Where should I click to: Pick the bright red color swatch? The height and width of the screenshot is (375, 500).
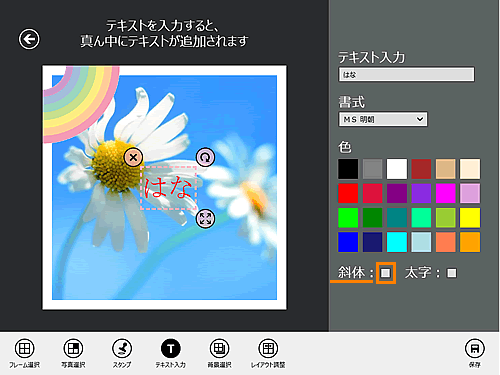coord(348,193)
